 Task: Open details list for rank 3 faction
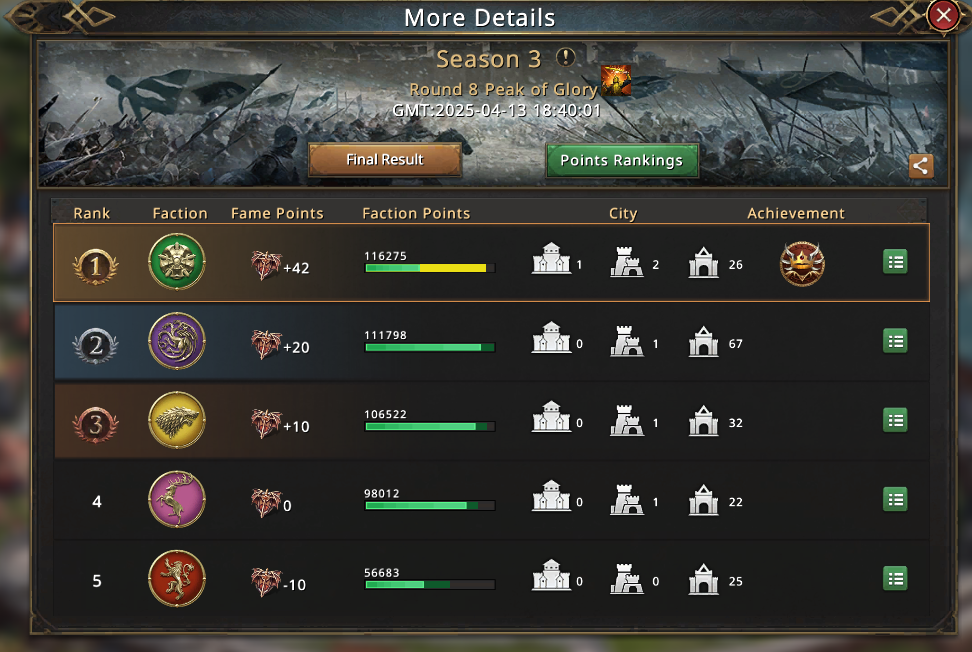click(x=895, y=421)
